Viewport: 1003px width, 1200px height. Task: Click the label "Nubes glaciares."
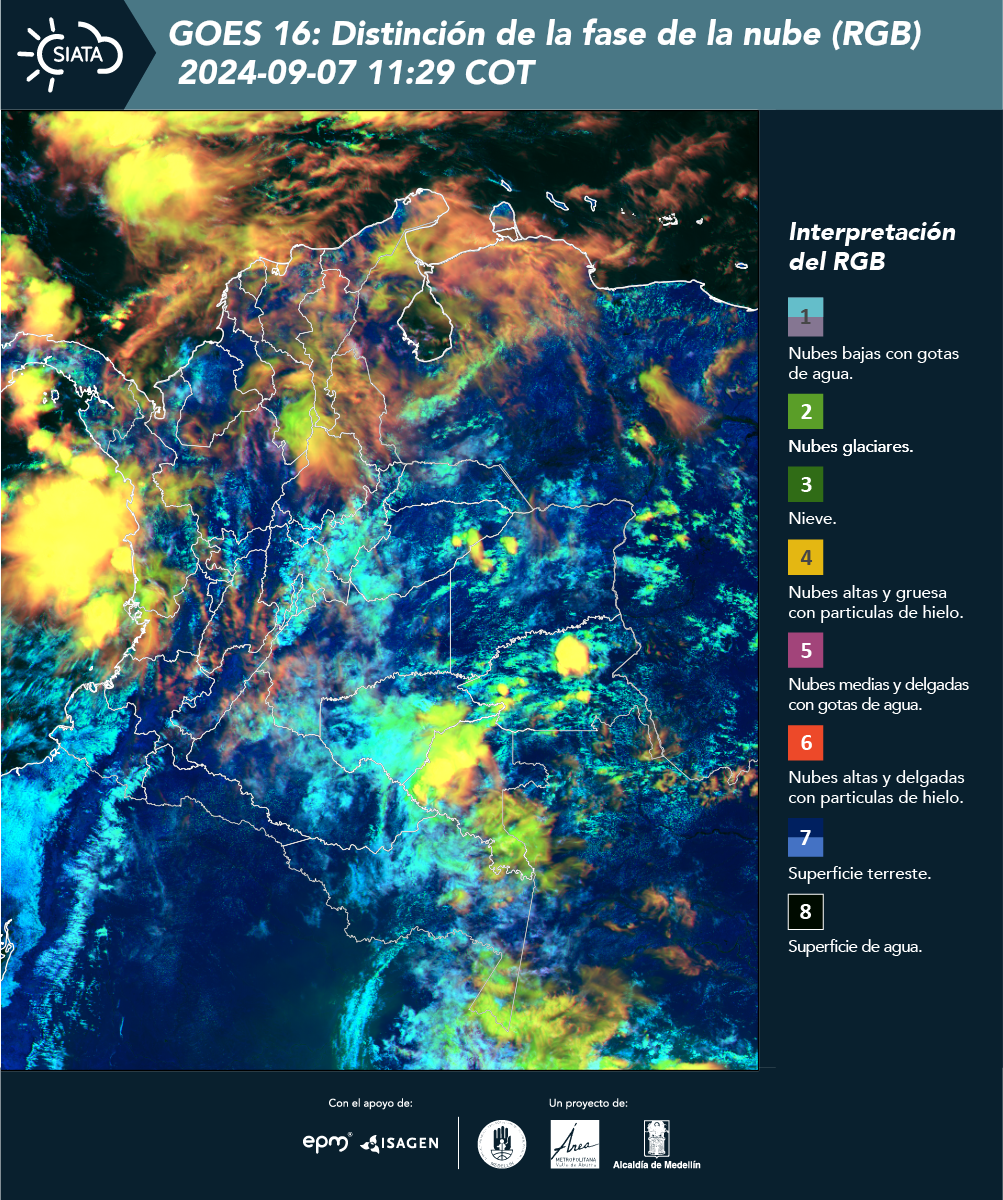pos(850,447)
